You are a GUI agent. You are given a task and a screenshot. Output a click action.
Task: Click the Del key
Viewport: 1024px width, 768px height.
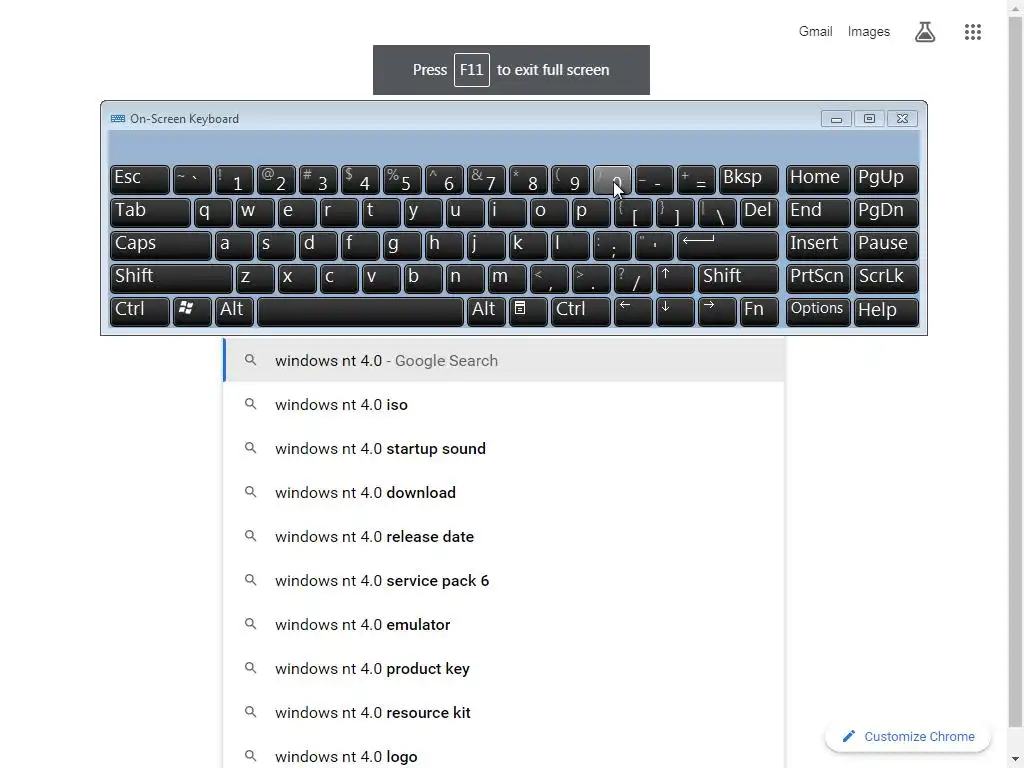coord(759,213)
